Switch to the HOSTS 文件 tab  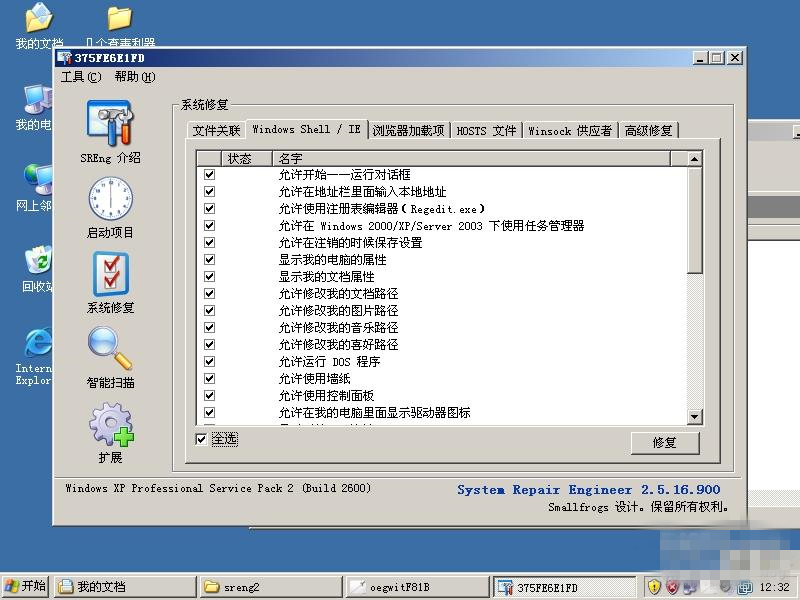point(486,131)
